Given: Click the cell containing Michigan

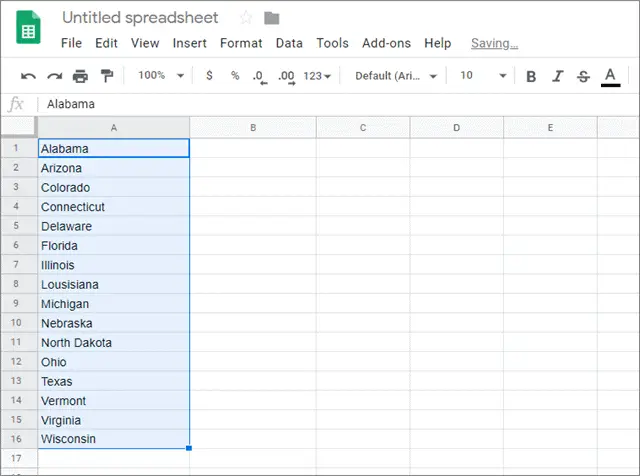Looking at the screenshot, I should click(x=114, y=304).
